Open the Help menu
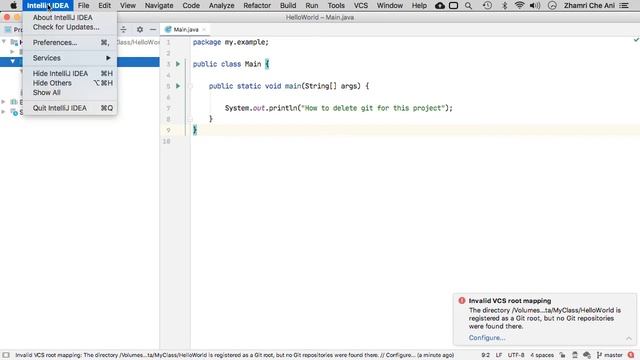640x360 pixels. [419, 5]
